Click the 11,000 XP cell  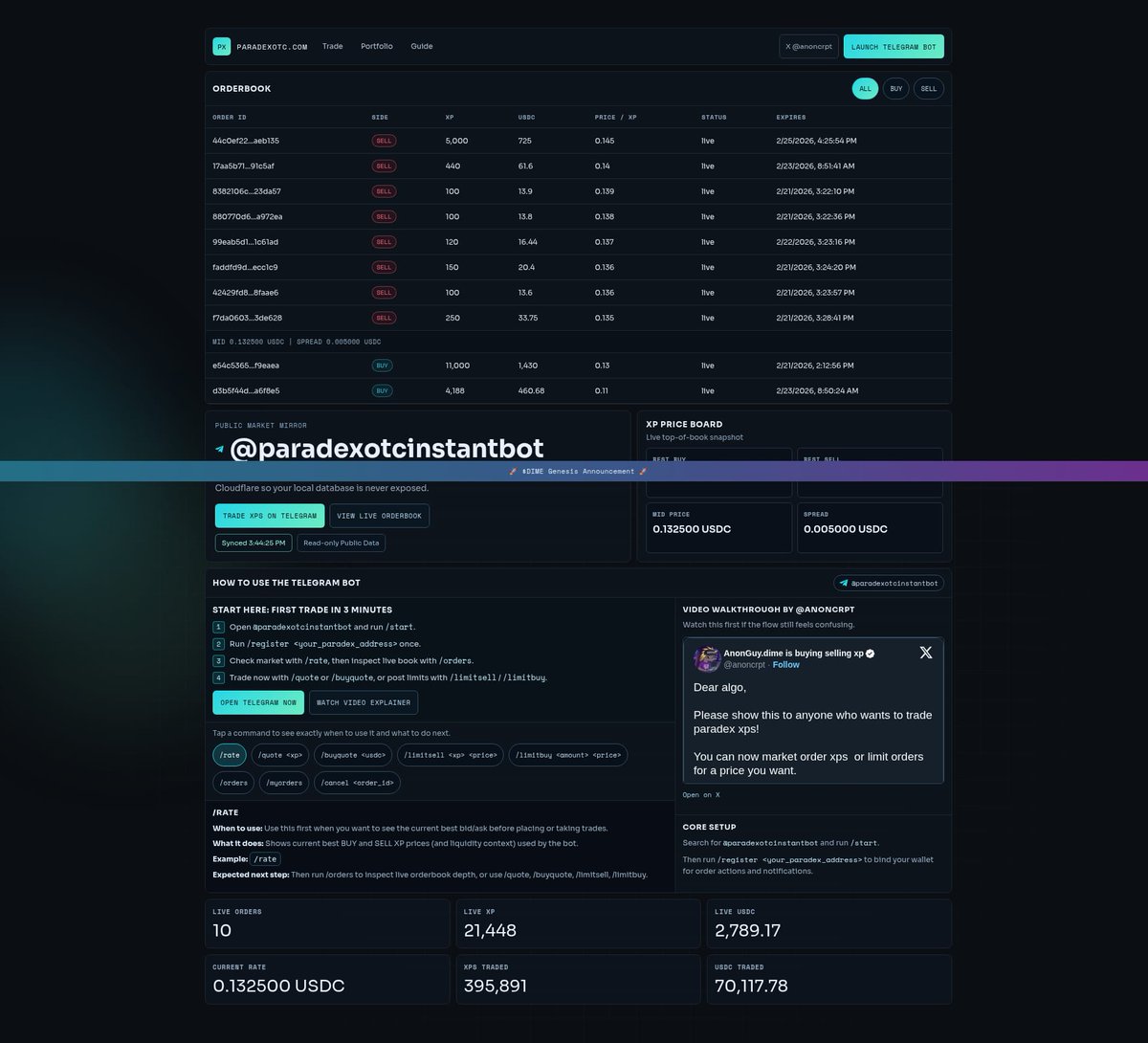point(457,366)
